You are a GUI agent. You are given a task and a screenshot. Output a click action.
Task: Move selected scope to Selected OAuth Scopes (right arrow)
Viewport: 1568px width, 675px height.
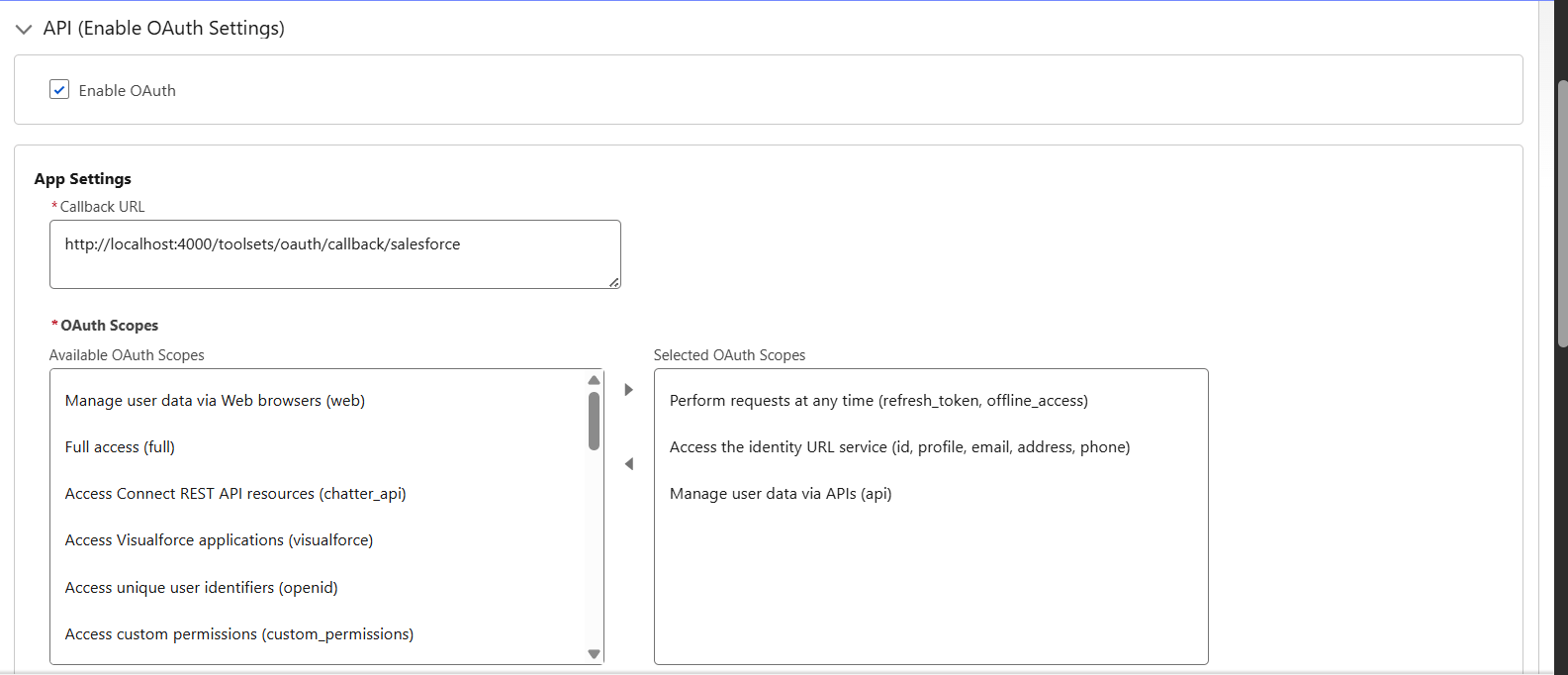[629, 390]
